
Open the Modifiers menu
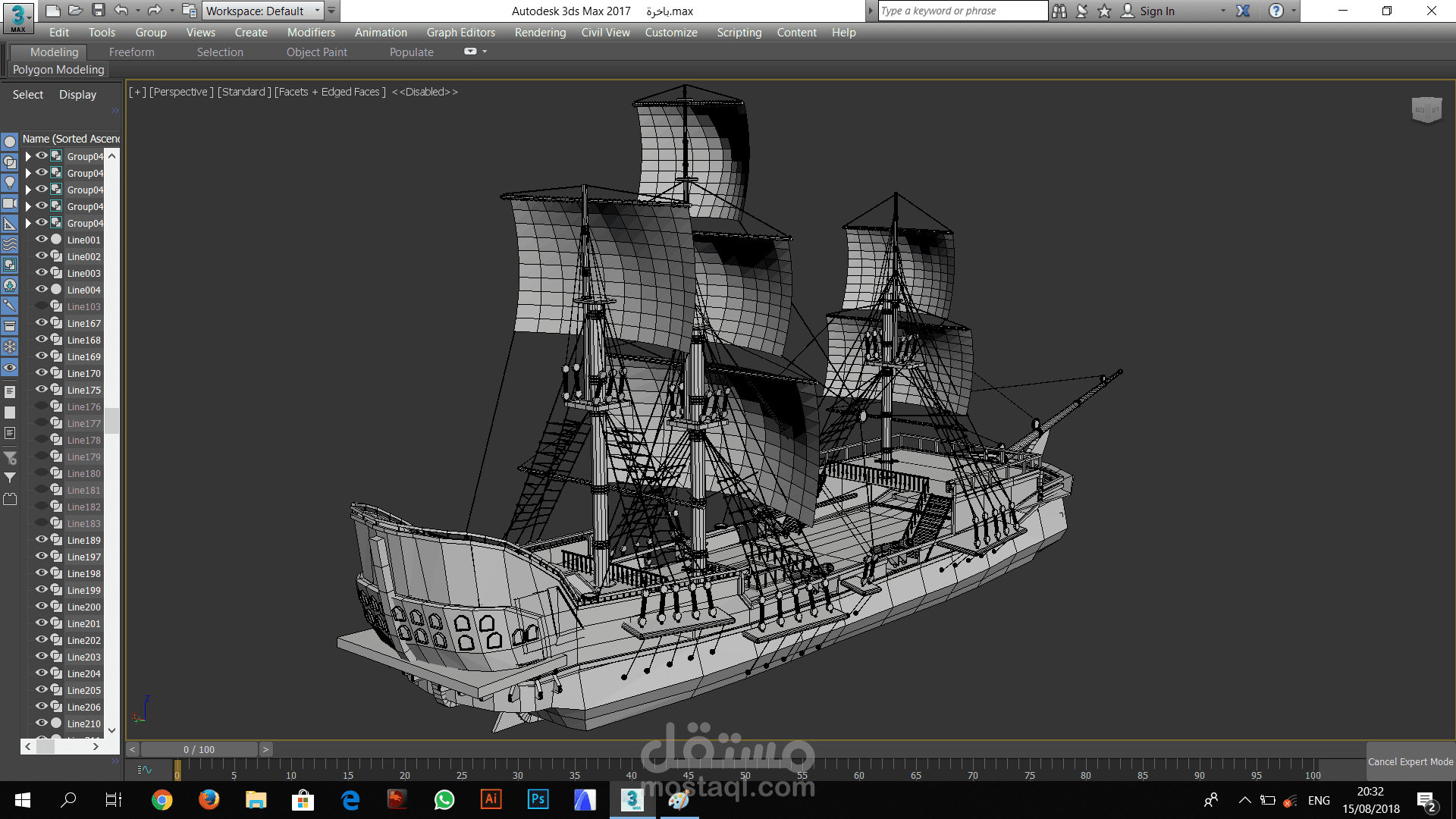point(311,33)
